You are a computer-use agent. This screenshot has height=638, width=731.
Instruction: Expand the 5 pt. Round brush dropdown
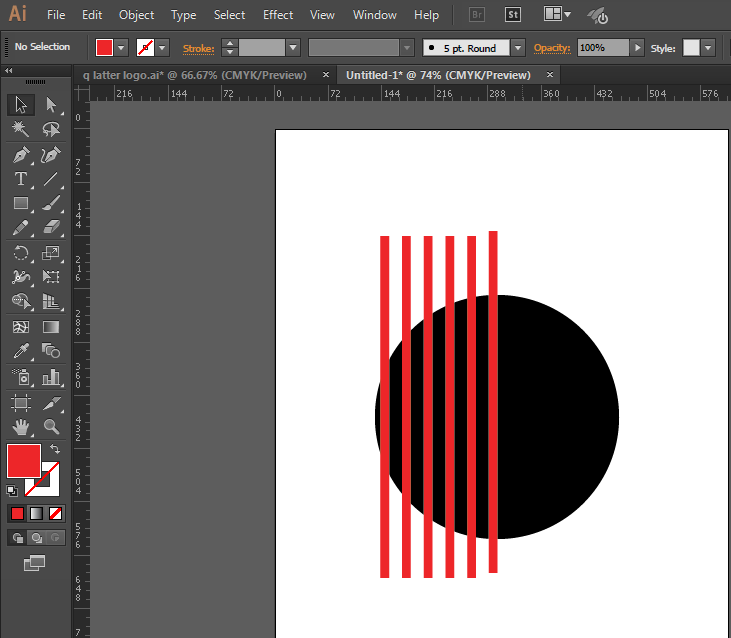coord(517,47)
